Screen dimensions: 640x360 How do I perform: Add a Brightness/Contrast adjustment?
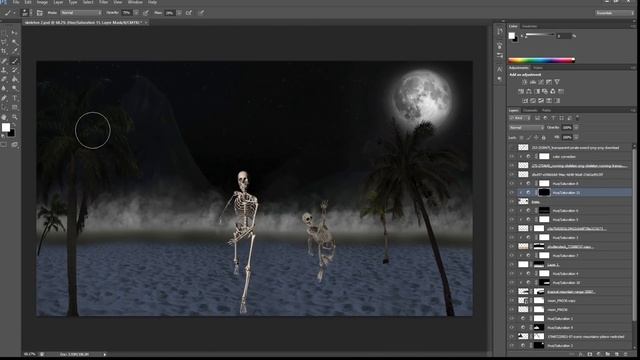click(x=524, y=82)
